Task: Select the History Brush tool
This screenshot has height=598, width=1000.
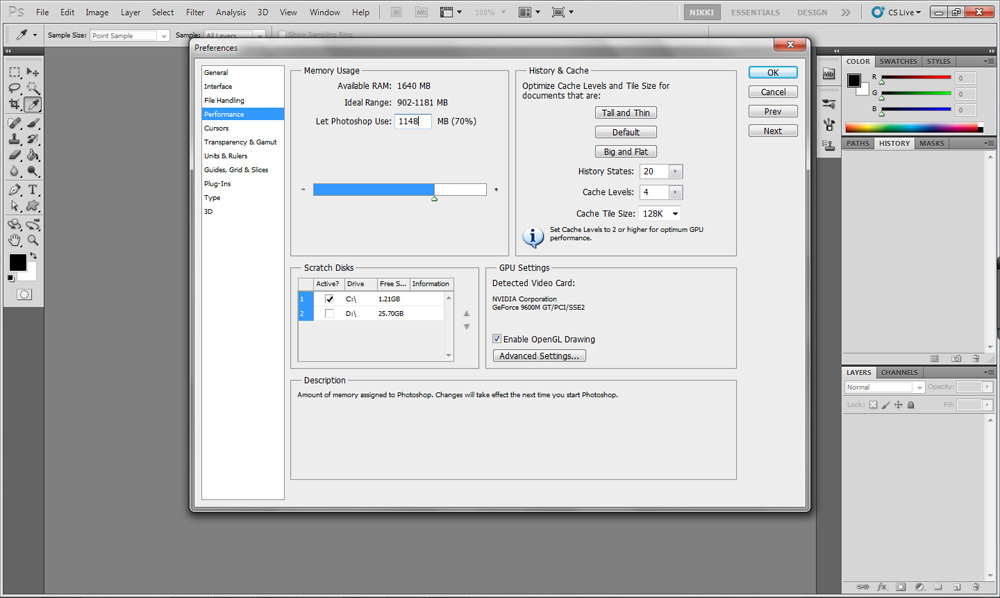Action: [x=33, y=139]
